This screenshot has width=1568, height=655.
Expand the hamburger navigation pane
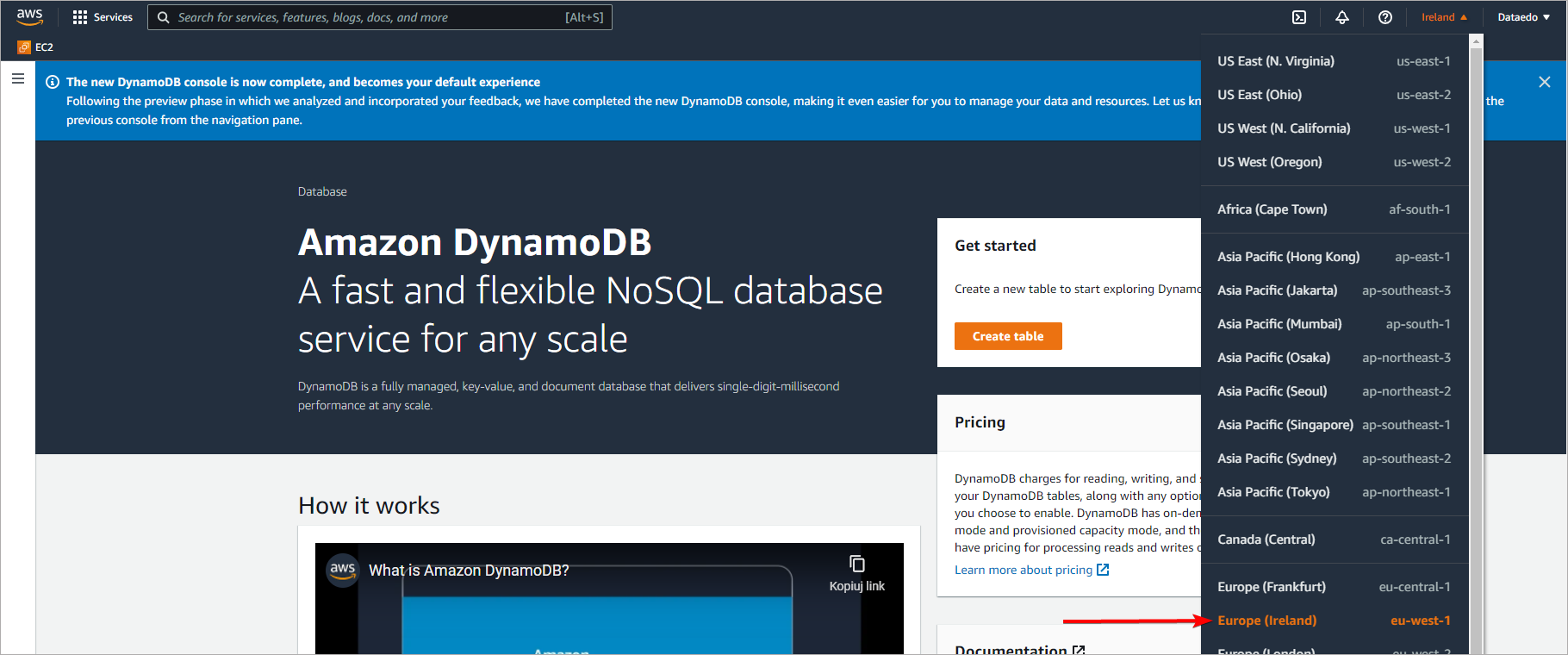pyautogui.click(x=18, y=78)
